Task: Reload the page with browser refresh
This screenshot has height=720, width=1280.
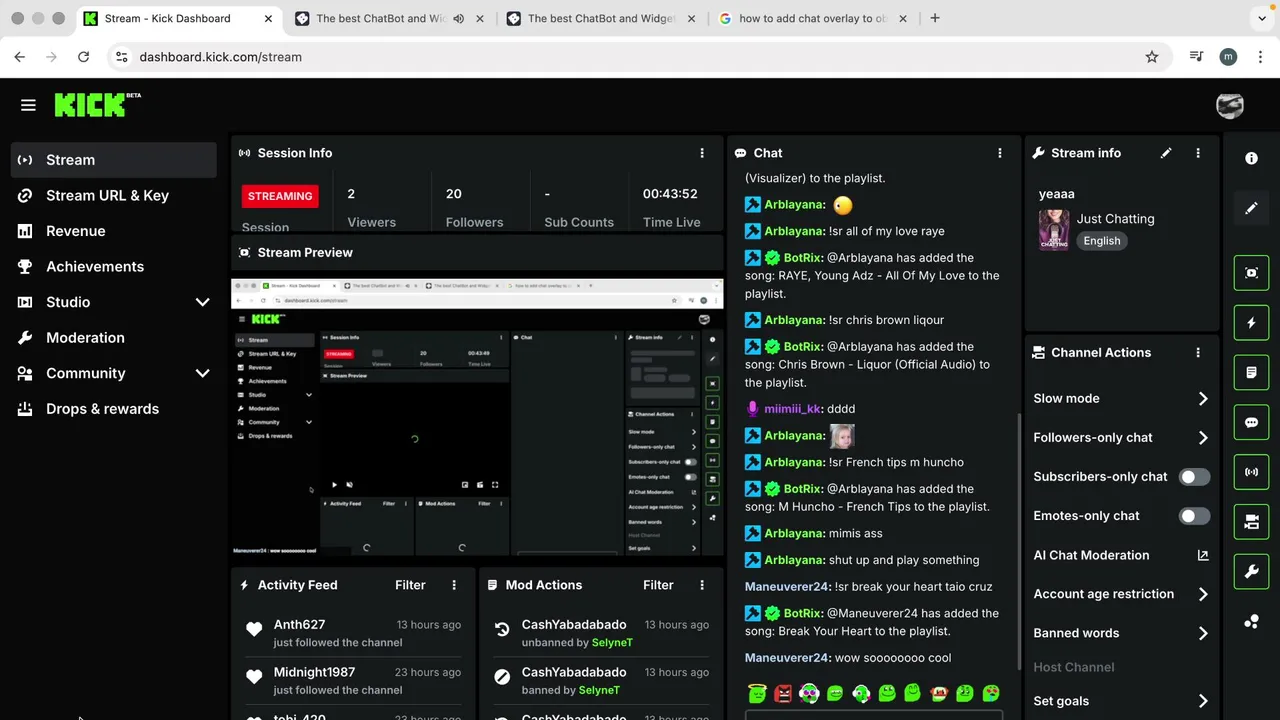Action: pyautogui.click(x=84, y=57)
